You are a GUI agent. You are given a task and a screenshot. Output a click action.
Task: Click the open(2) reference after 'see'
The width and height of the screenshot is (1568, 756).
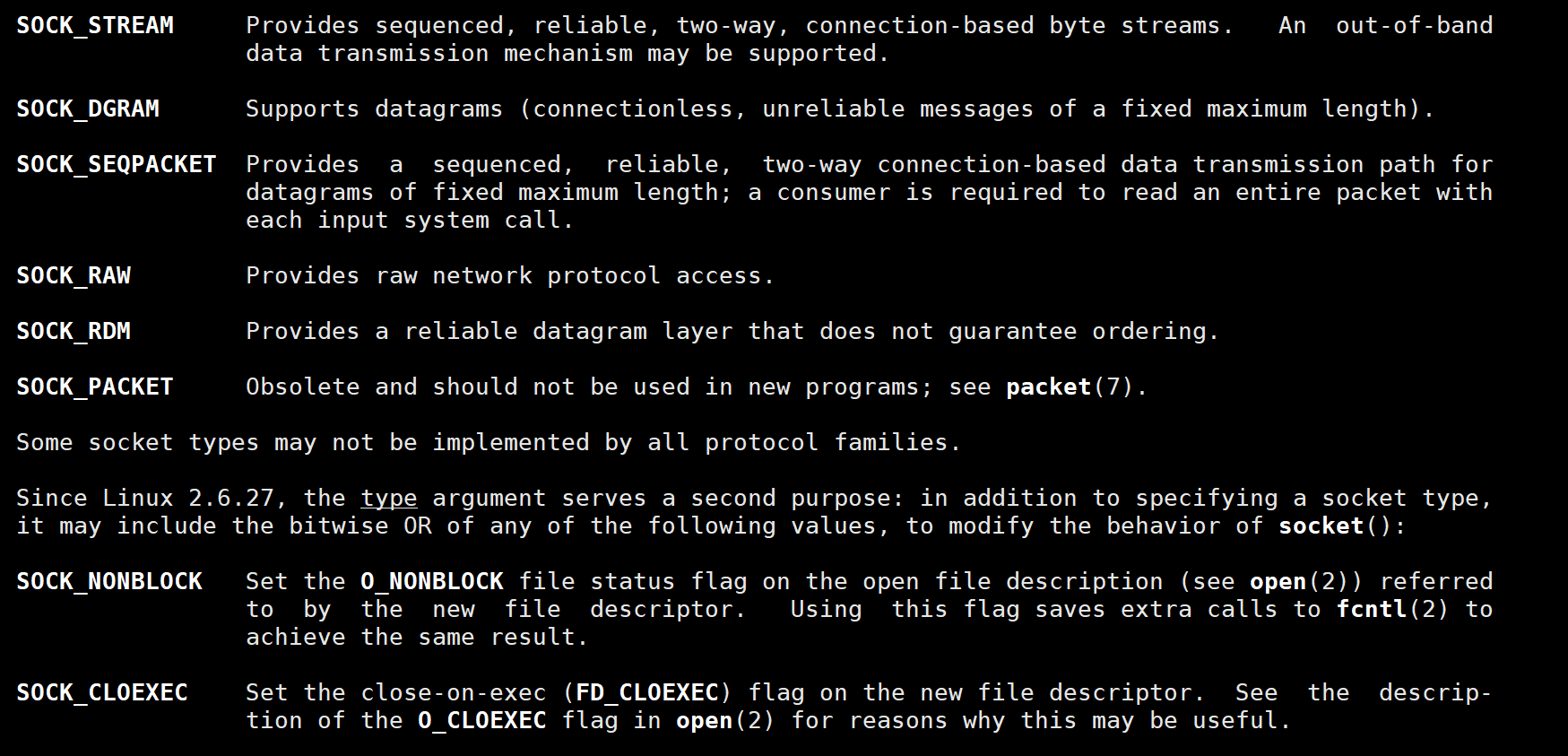tap(1300, 582)
